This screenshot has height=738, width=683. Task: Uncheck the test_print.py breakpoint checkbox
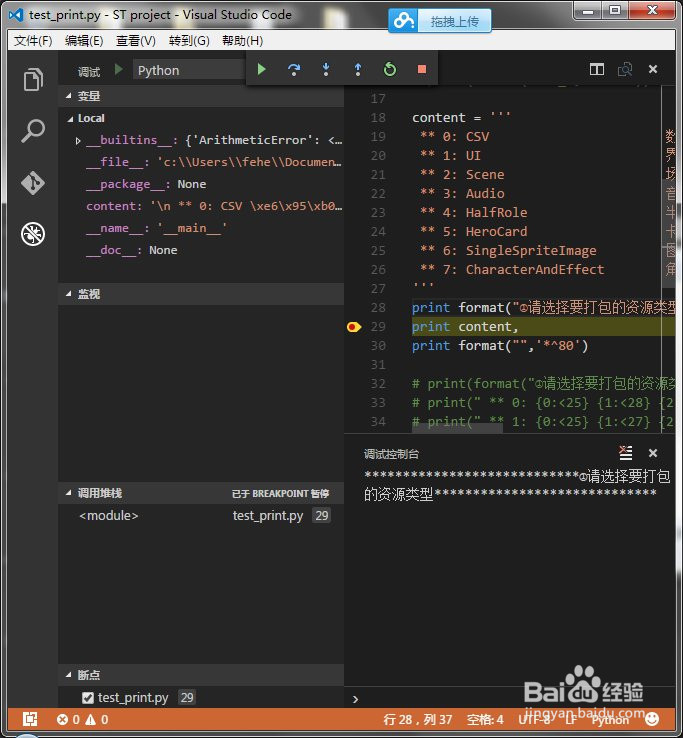(x=88, y=698)
